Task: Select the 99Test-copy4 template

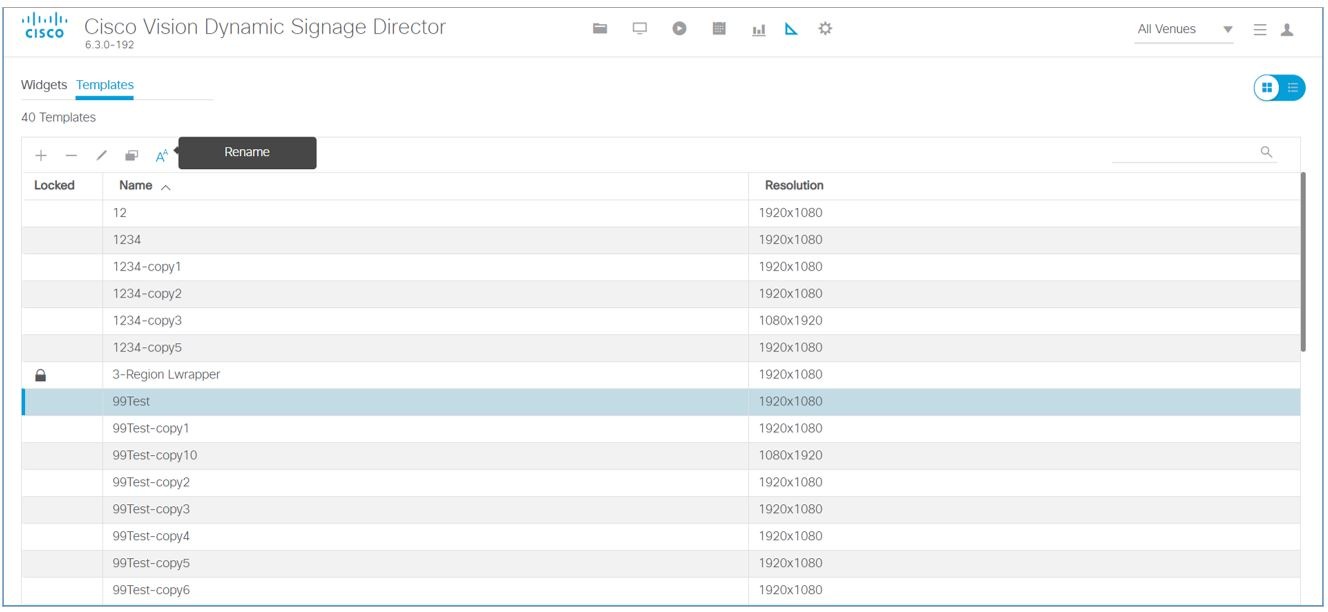Action: pos(662,537)
